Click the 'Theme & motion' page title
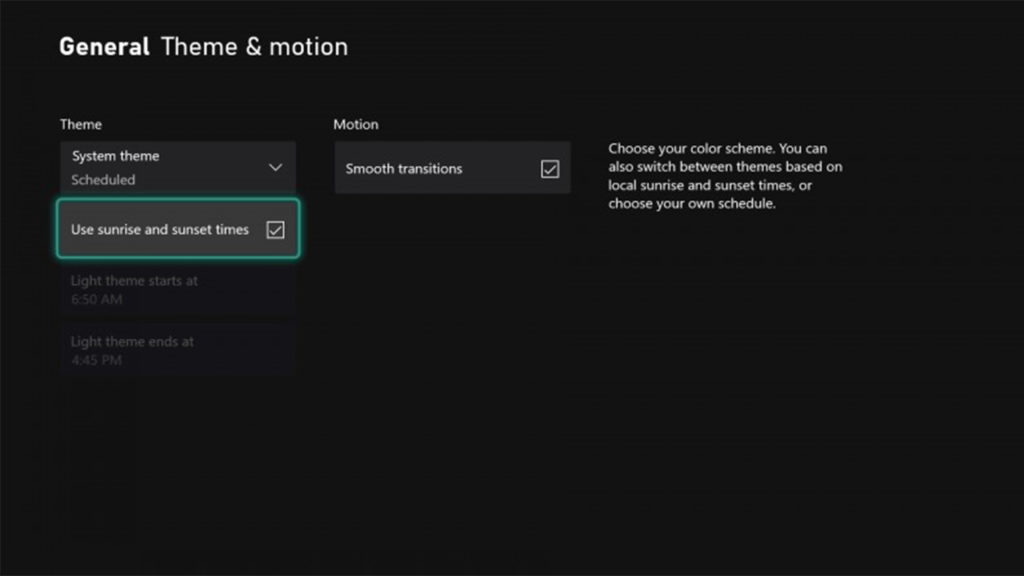 [x=254, y=47]
